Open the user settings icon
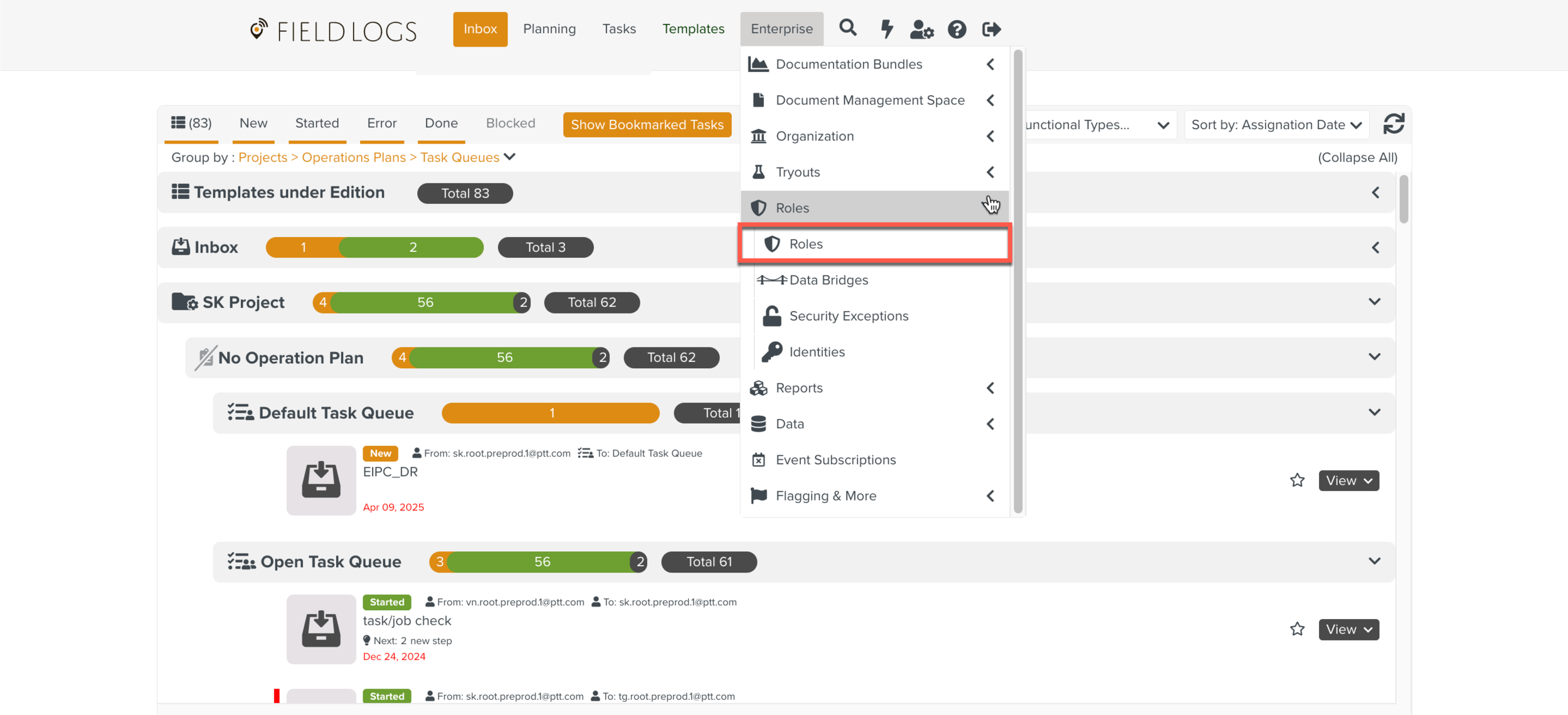Image resolution: width=1568 pixels, height=715 pixels. point(921,29)
